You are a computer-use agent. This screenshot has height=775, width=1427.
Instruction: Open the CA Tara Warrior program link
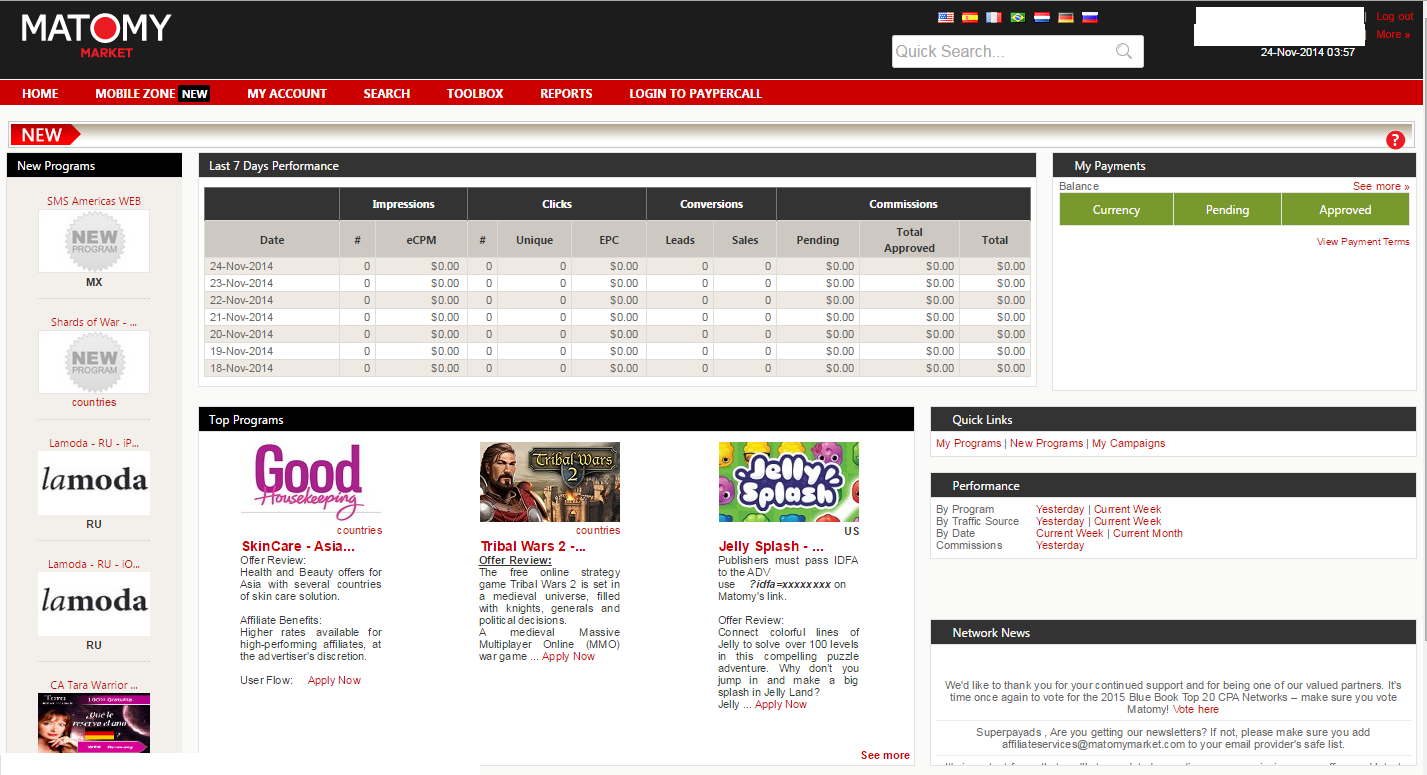(x=94, y=685)
